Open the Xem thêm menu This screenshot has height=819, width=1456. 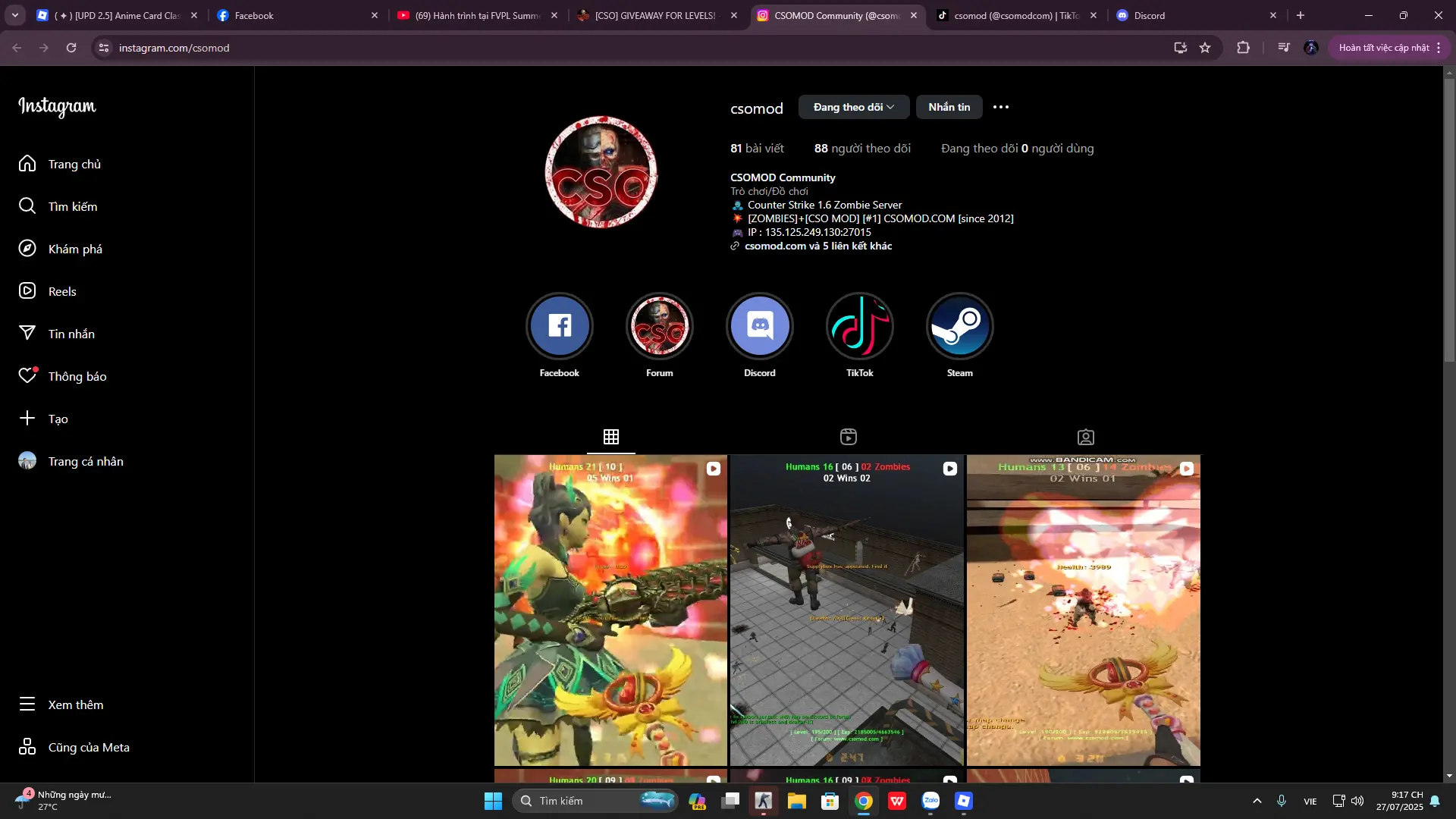pos(61,704)
